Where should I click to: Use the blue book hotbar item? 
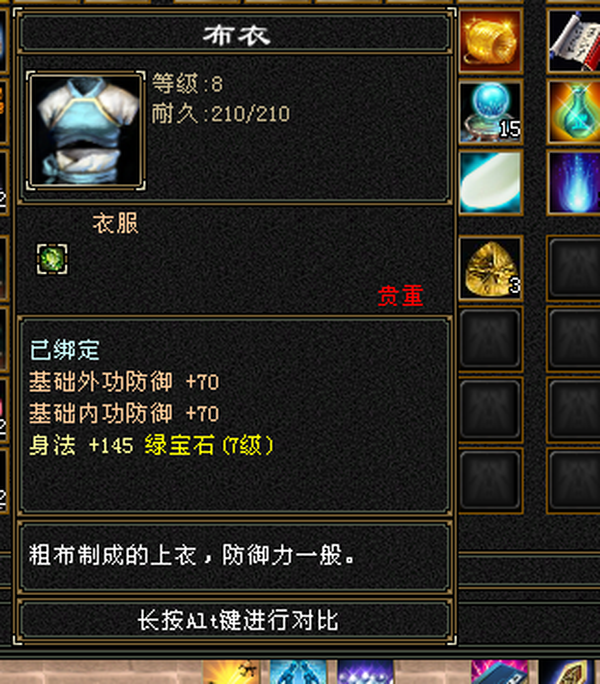click(500, 672)
